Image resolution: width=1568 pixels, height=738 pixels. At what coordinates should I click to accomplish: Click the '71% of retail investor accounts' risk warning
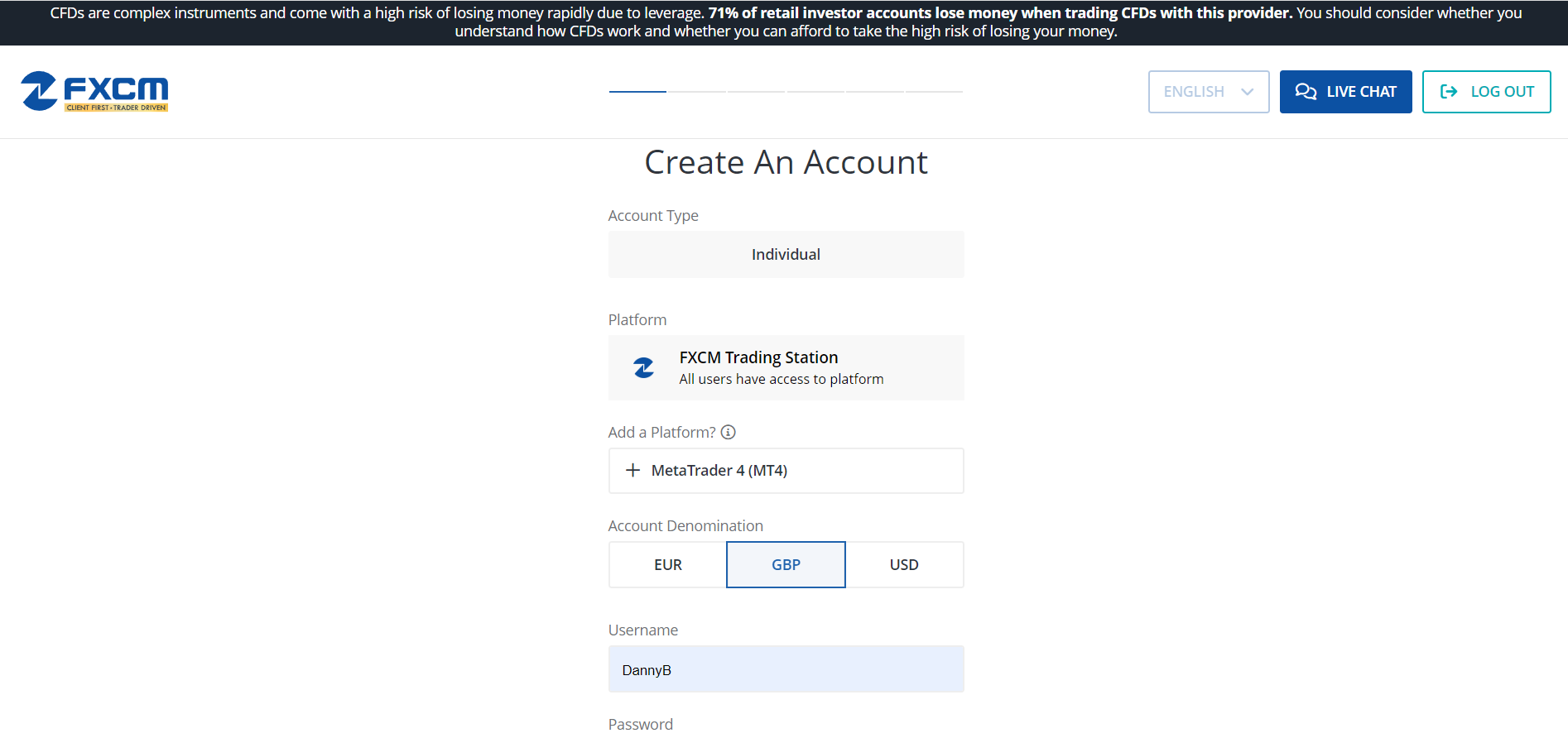pyautogui.click(x=1000, y=13)
